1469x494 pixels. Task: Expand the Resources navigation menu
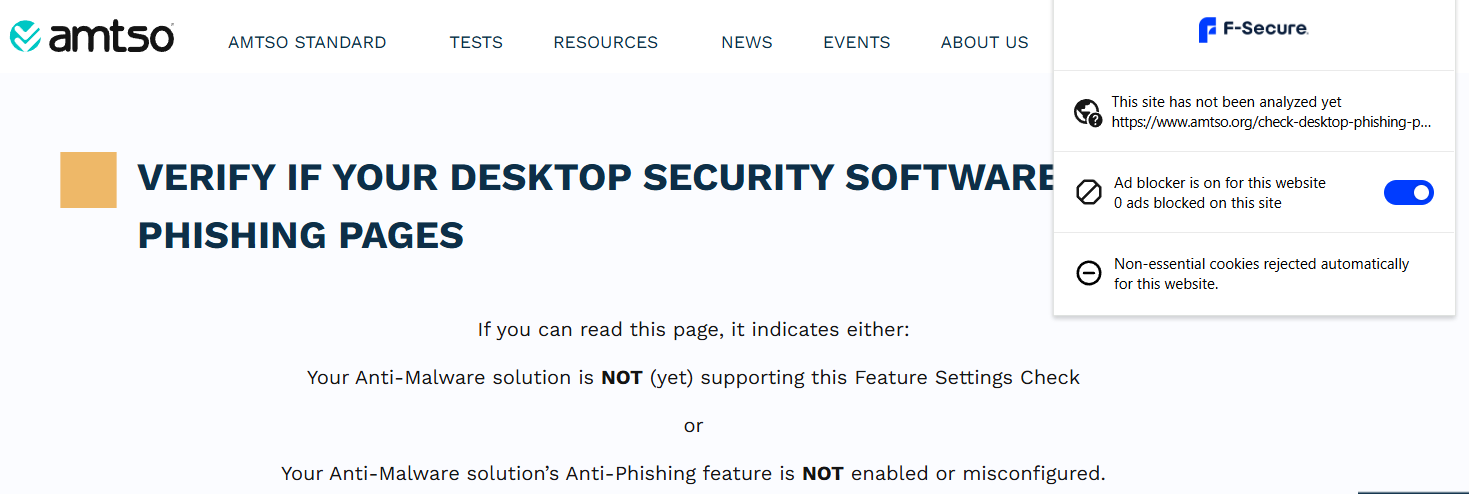(605, 42)
